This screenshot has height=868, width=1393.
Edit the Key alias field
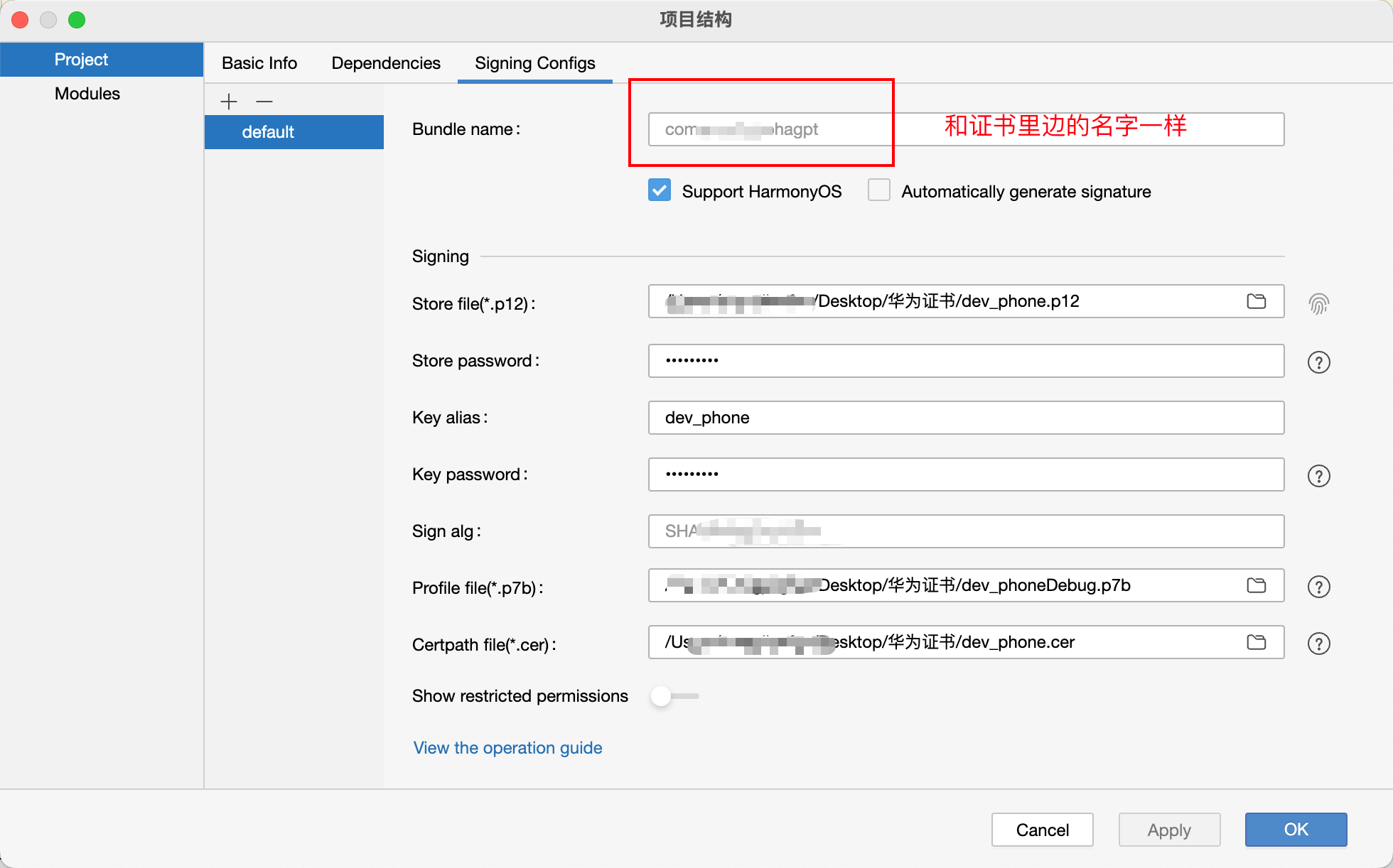click(966, 418)
